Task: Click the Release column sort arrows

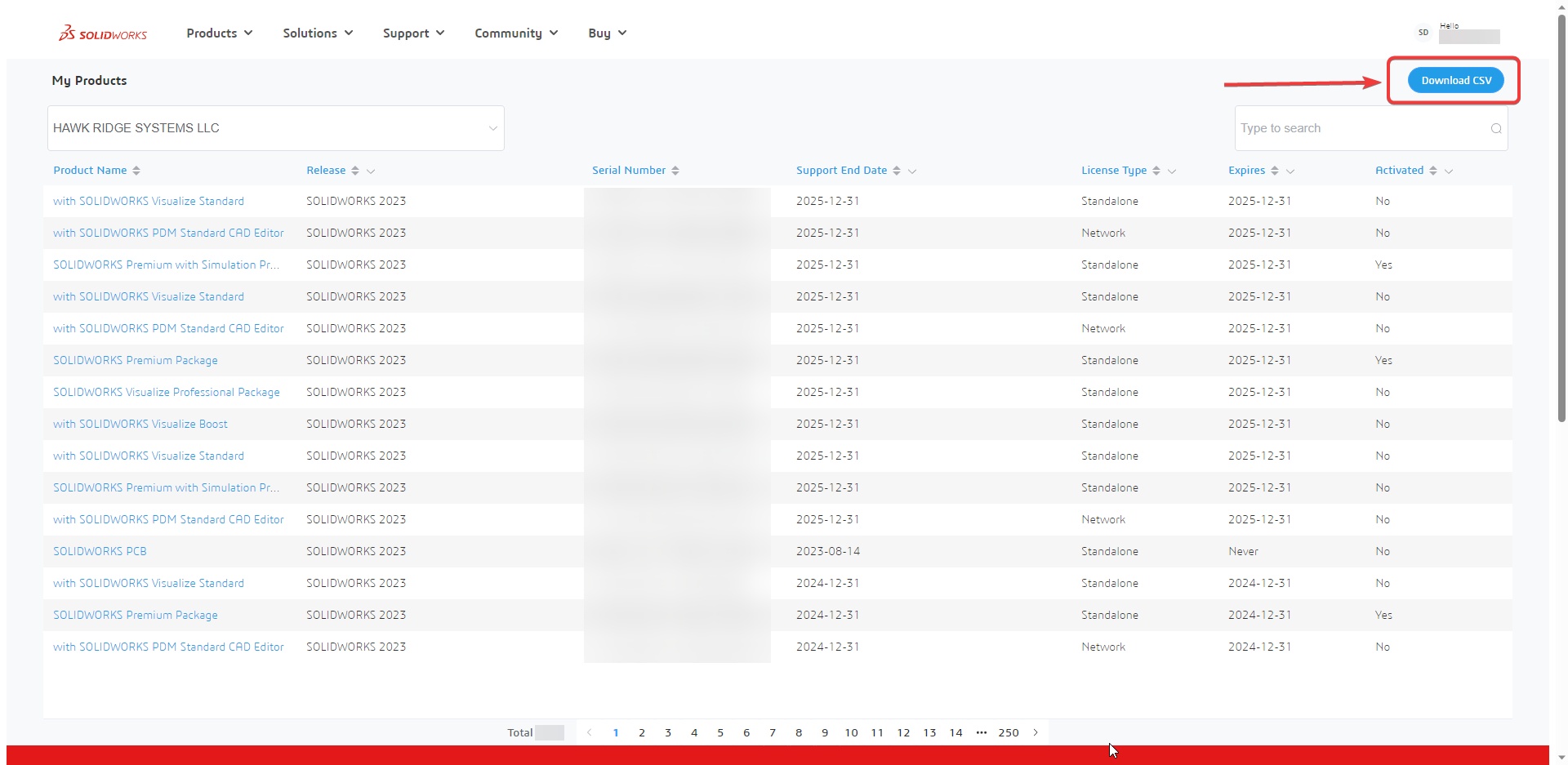Action: coord(355,171)
